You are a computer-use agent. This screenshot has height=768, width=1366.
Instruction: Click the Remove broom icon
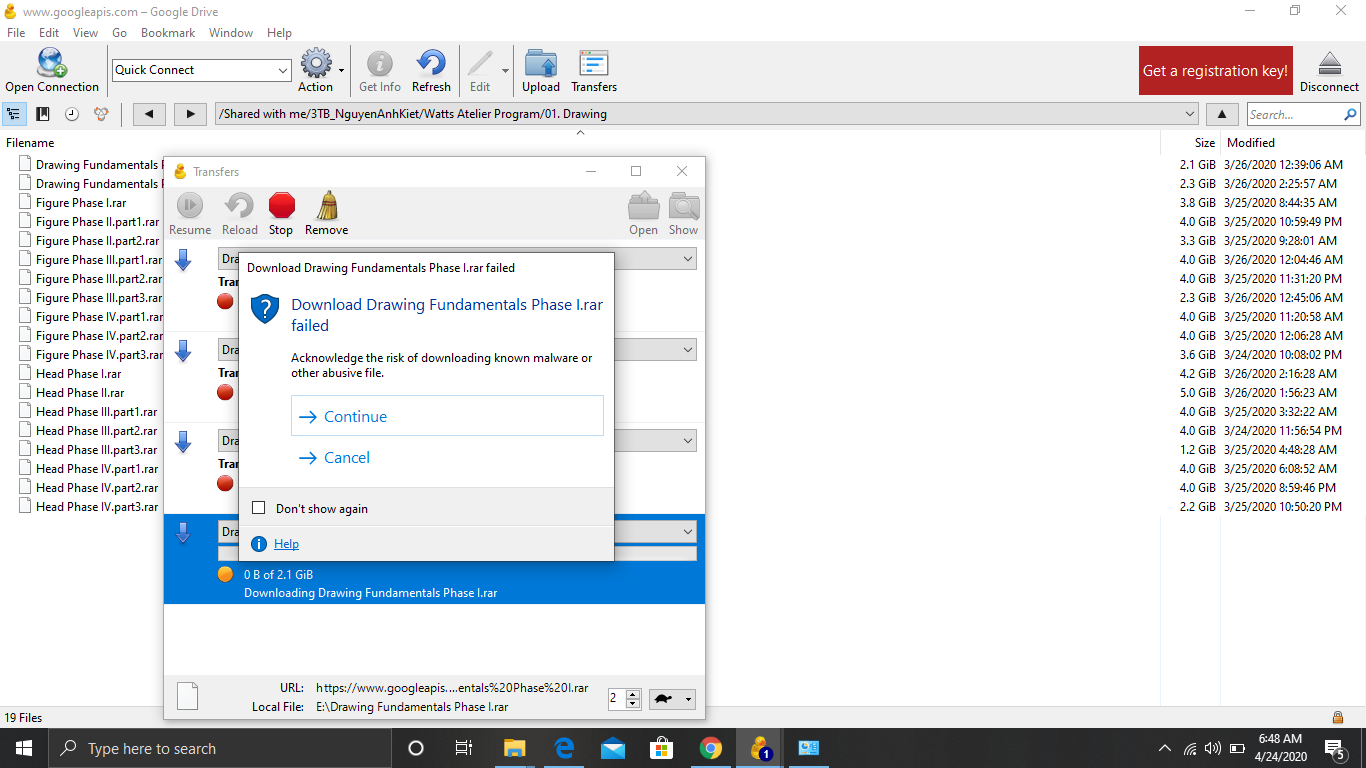click(327, 206)
